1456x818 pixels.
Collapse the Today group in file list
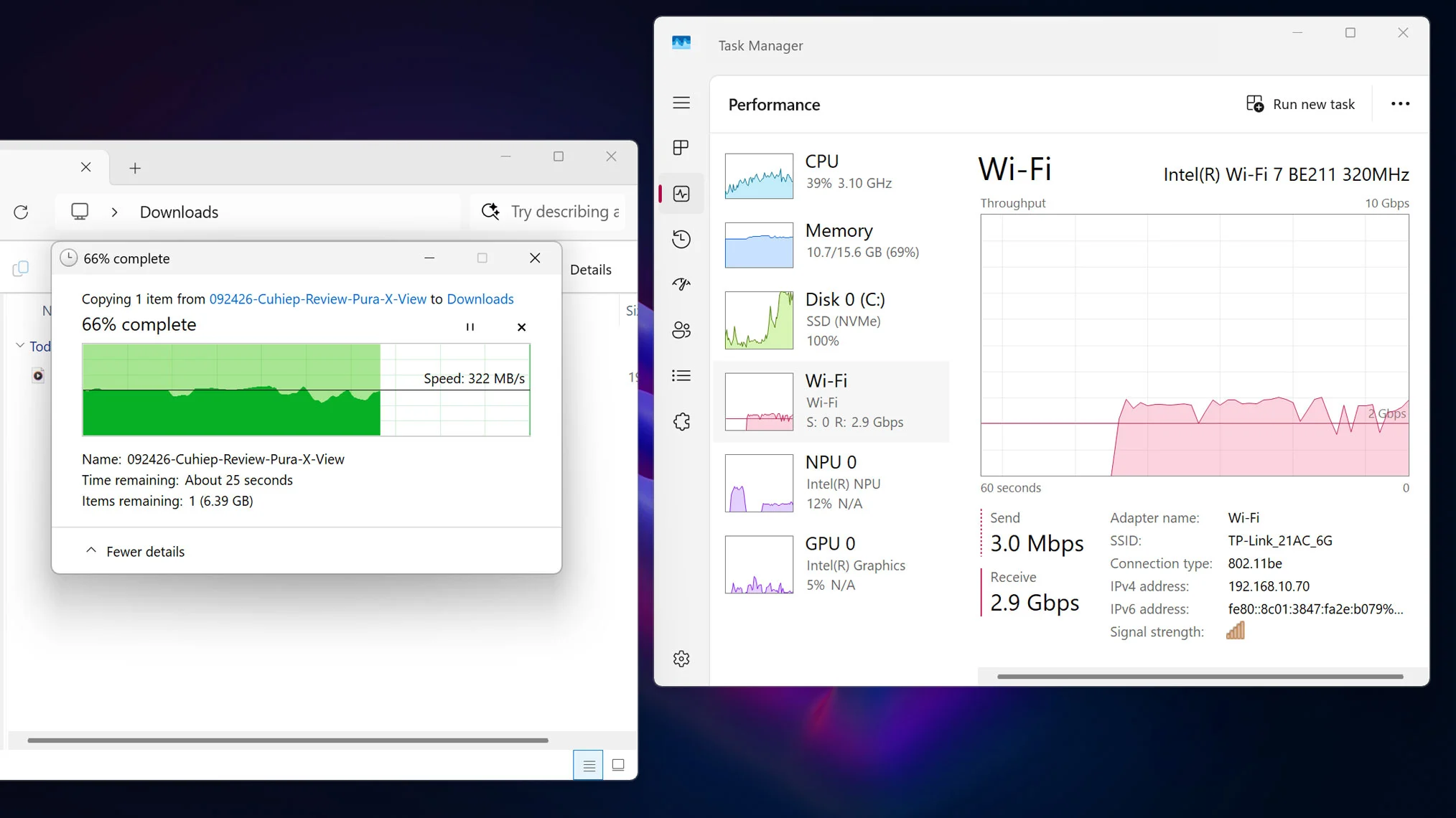click(20, 346)
